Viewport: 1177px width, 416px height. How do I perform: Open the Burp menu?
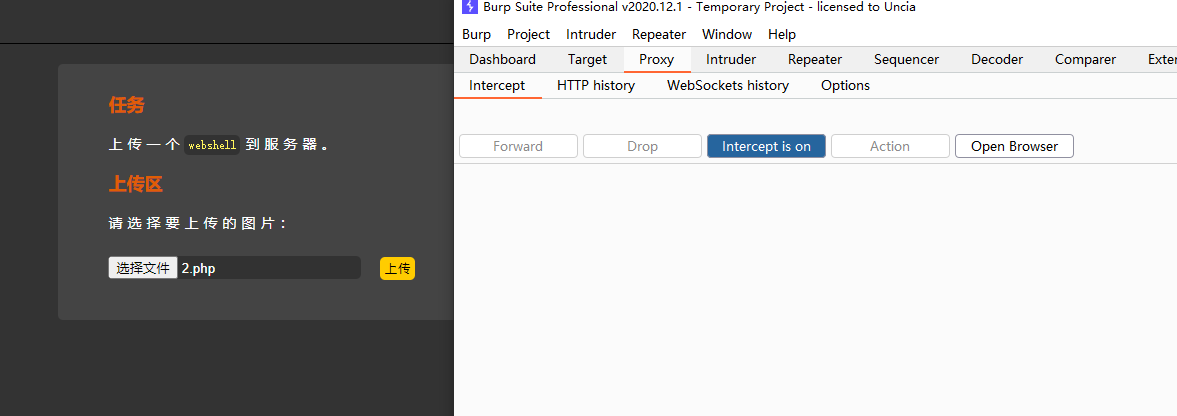[x=476, y=34]
